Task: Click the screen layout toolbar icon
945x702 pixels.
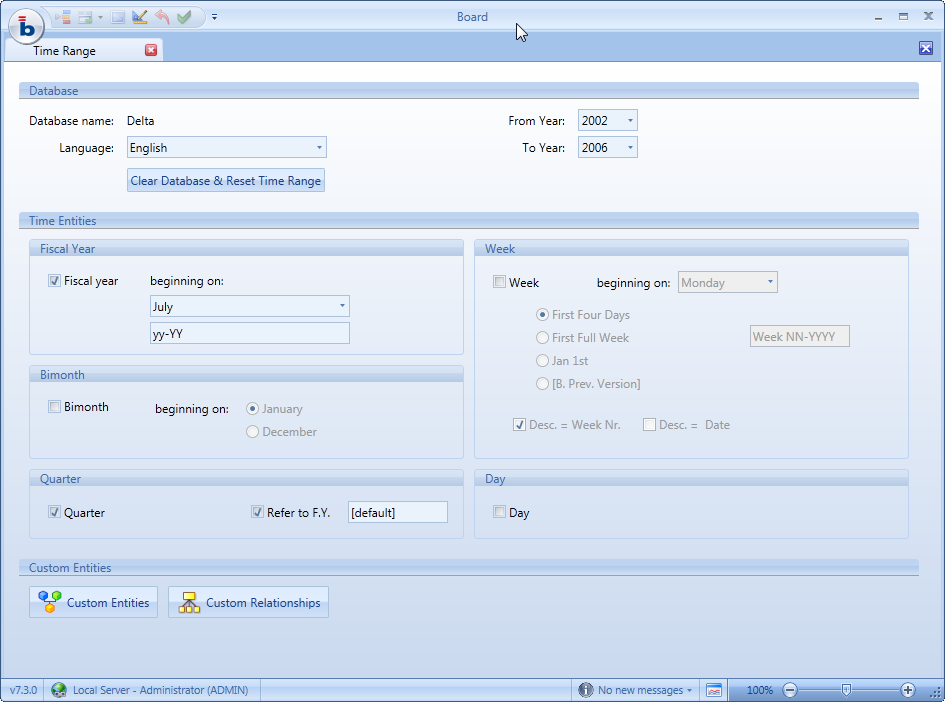Action: click(118, 17)
